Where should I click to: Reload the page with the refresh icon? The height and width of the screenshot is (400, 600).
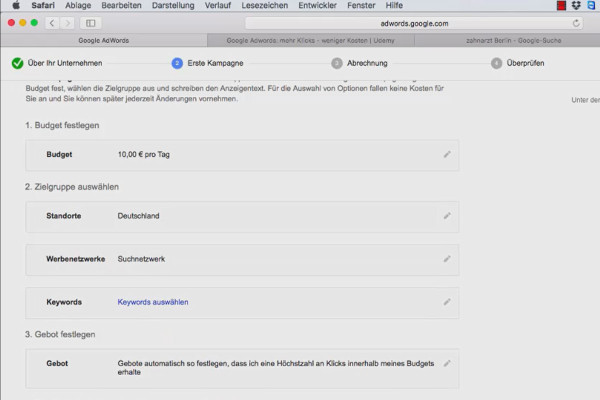coord(576,23)
